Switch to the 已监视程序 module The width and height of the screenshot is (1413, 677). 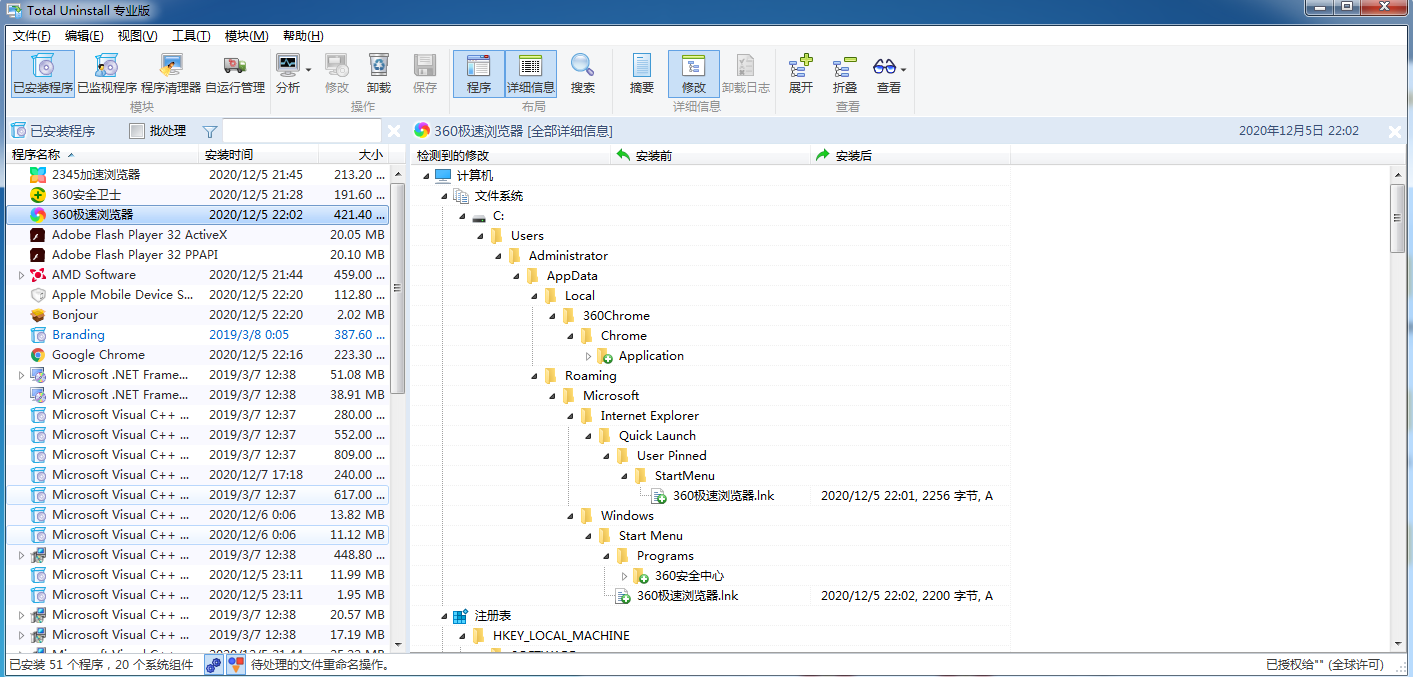(x=107, y=74)
